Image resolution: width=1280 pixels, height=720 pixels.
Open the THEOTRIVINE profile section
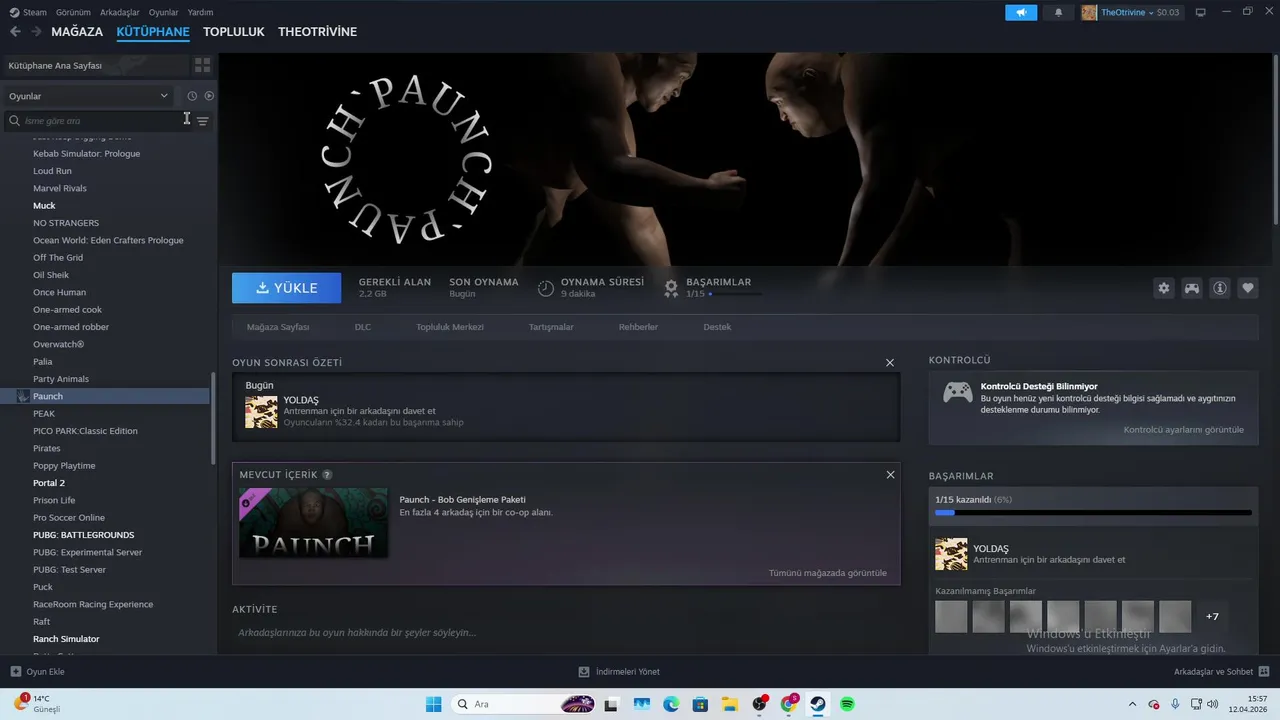[317, 32]
